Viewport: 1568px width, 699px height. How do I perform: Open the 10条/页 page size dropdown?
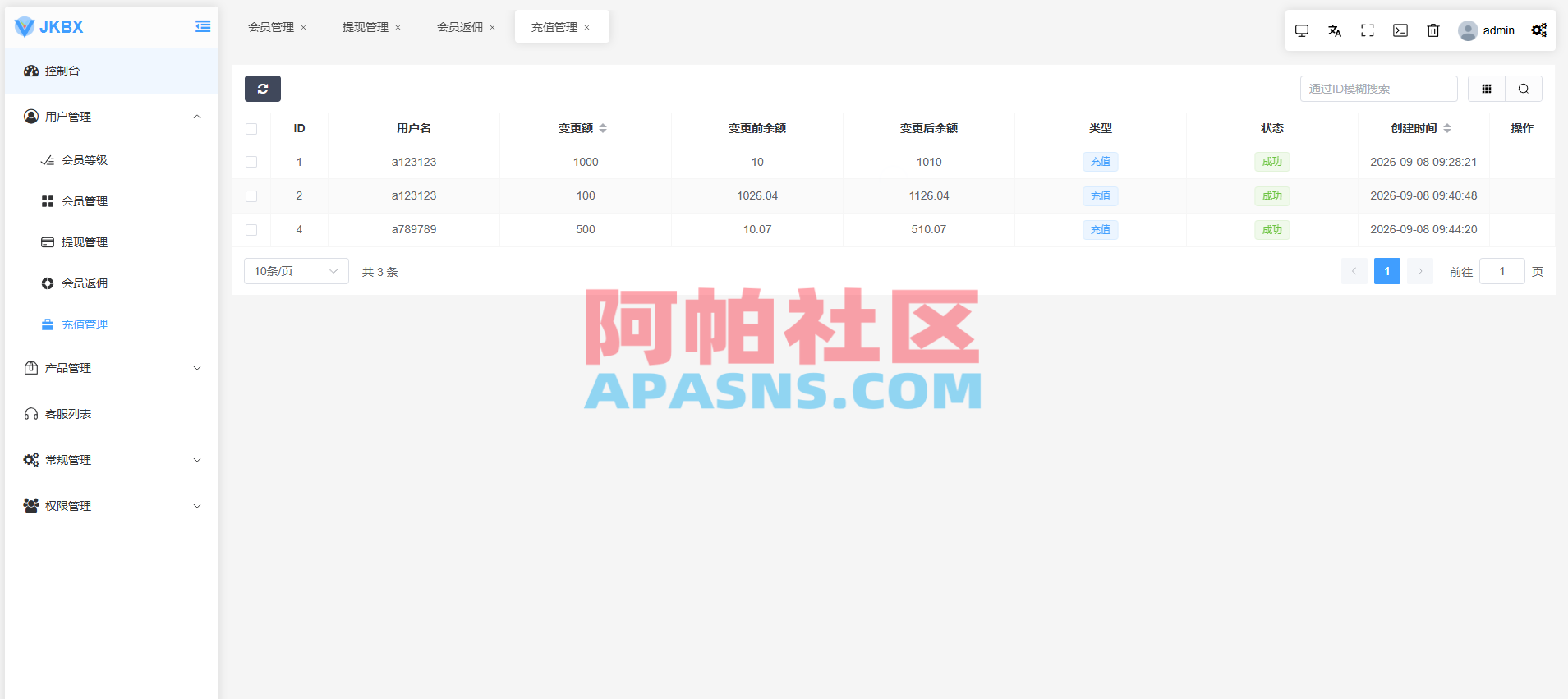coord(297,271)
